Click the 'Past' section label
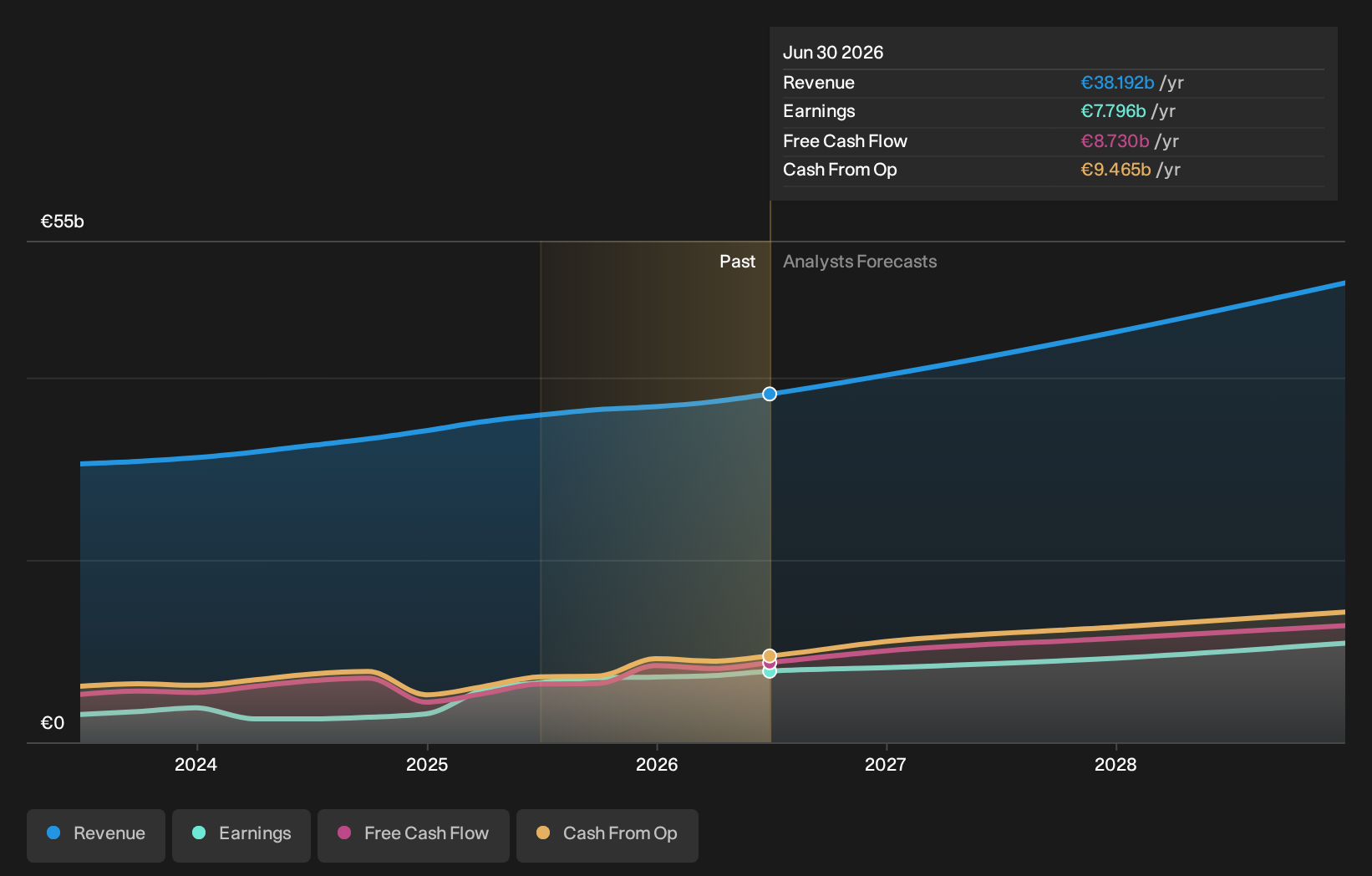 pos(738,262)
